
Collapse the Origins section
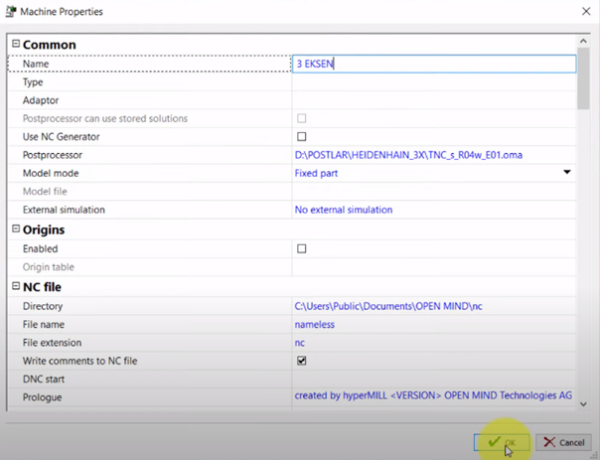click(x=14, y=230)
